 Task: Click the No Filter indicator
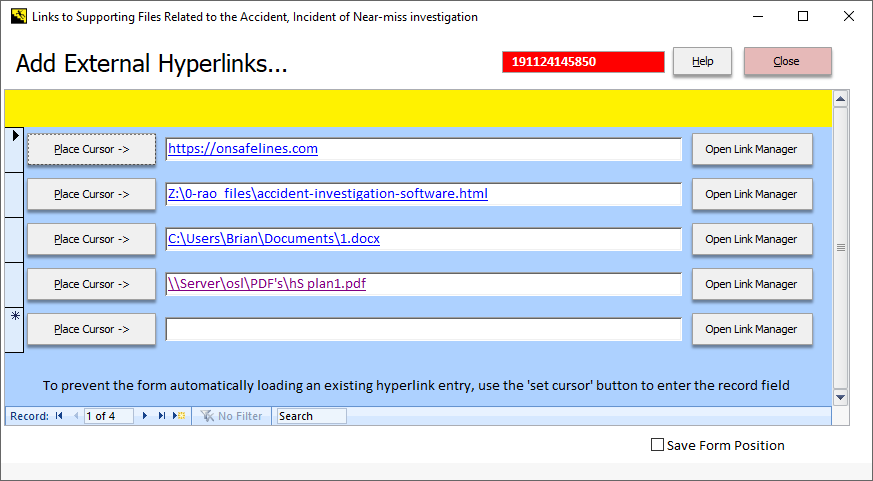(x=231, y=416)
